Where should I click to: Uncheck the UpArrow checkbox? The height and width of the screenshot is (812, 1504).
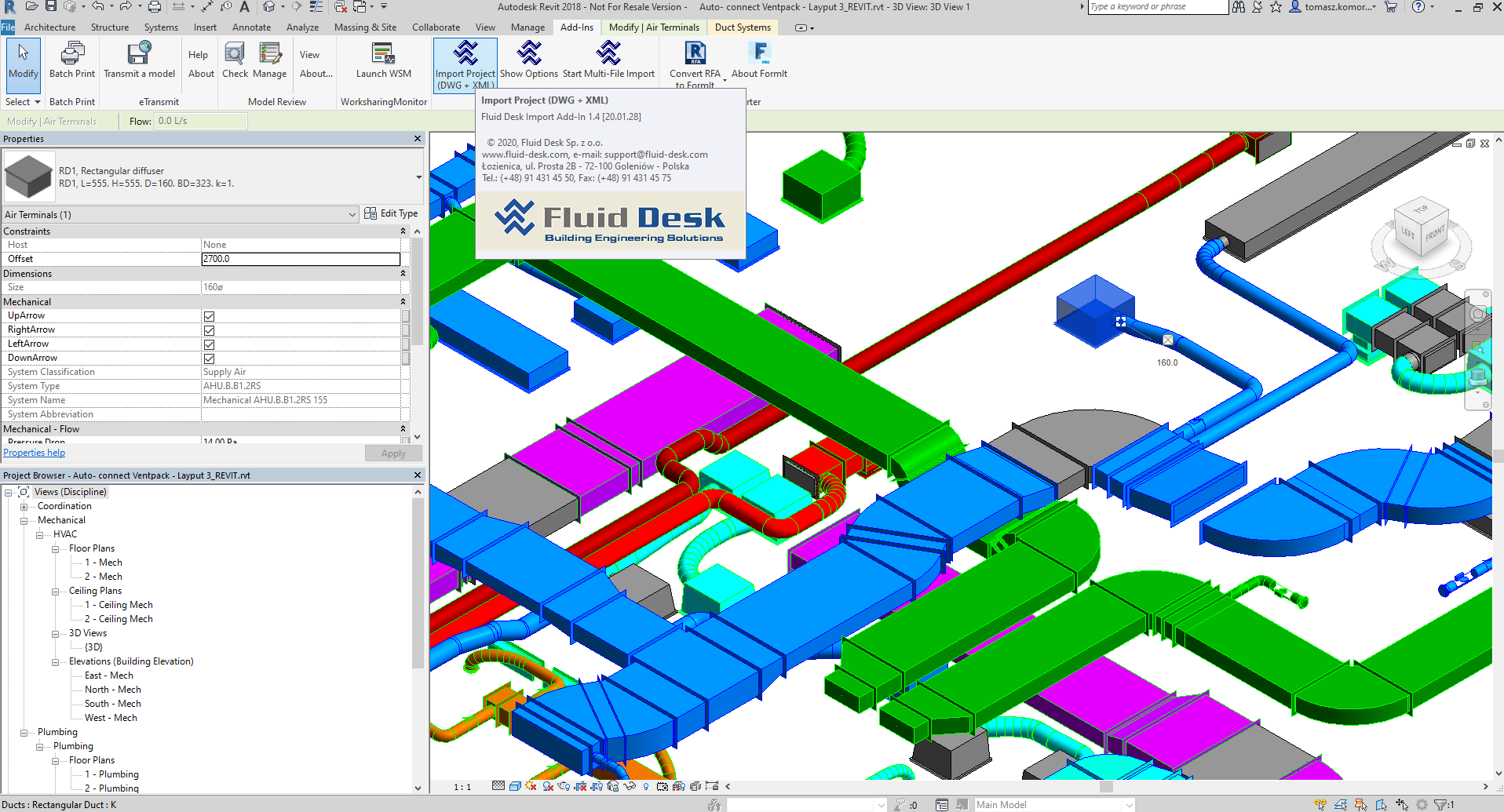click(x=210, y=316)
